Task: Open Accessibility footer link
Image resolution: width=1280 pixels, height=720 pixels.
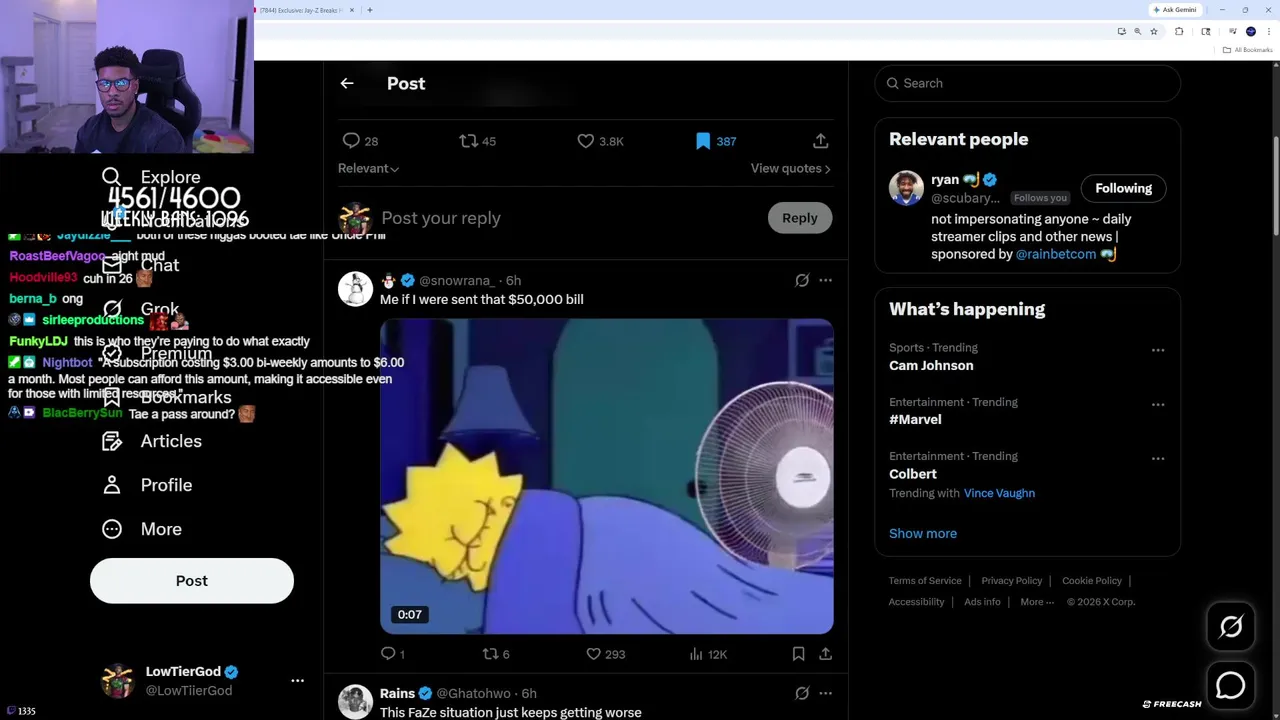Action: tap(916, 602)
